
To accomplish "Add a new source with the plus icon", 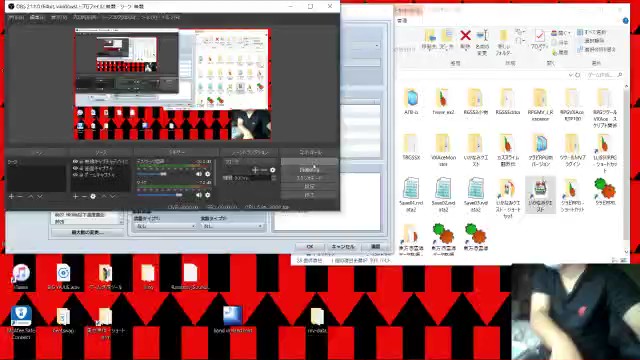I will point(75,196).
